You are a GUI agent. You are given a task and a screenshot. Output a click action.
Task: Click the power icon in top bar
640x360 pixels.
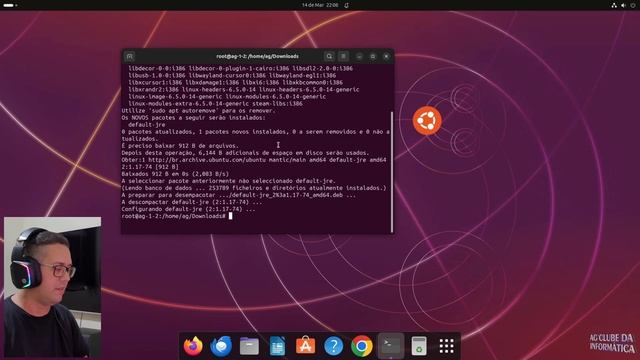pyautogui.click(x=633, y=5)
